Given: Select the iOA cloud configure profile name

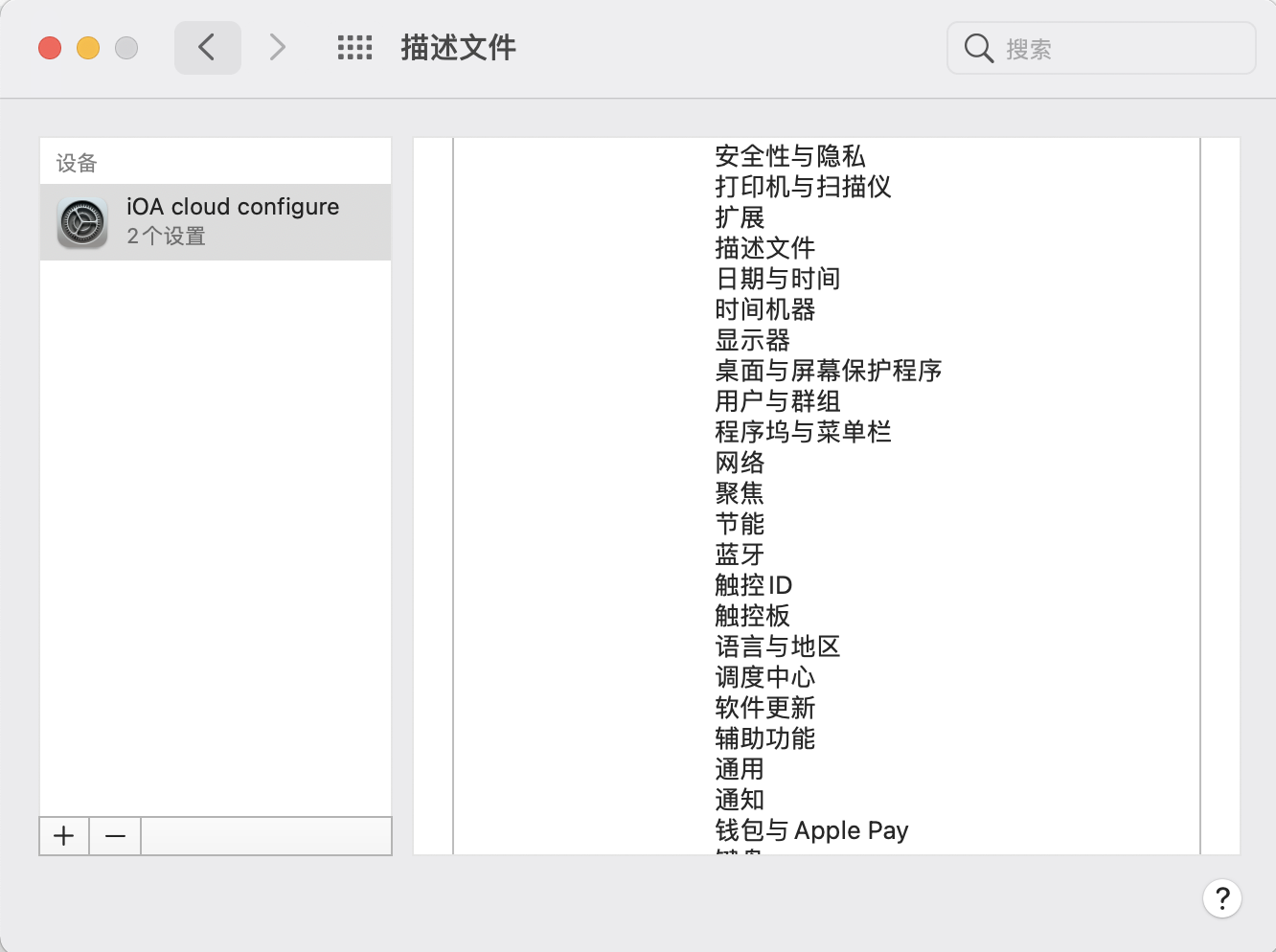Looking at the screenshot, I should 233,207.
